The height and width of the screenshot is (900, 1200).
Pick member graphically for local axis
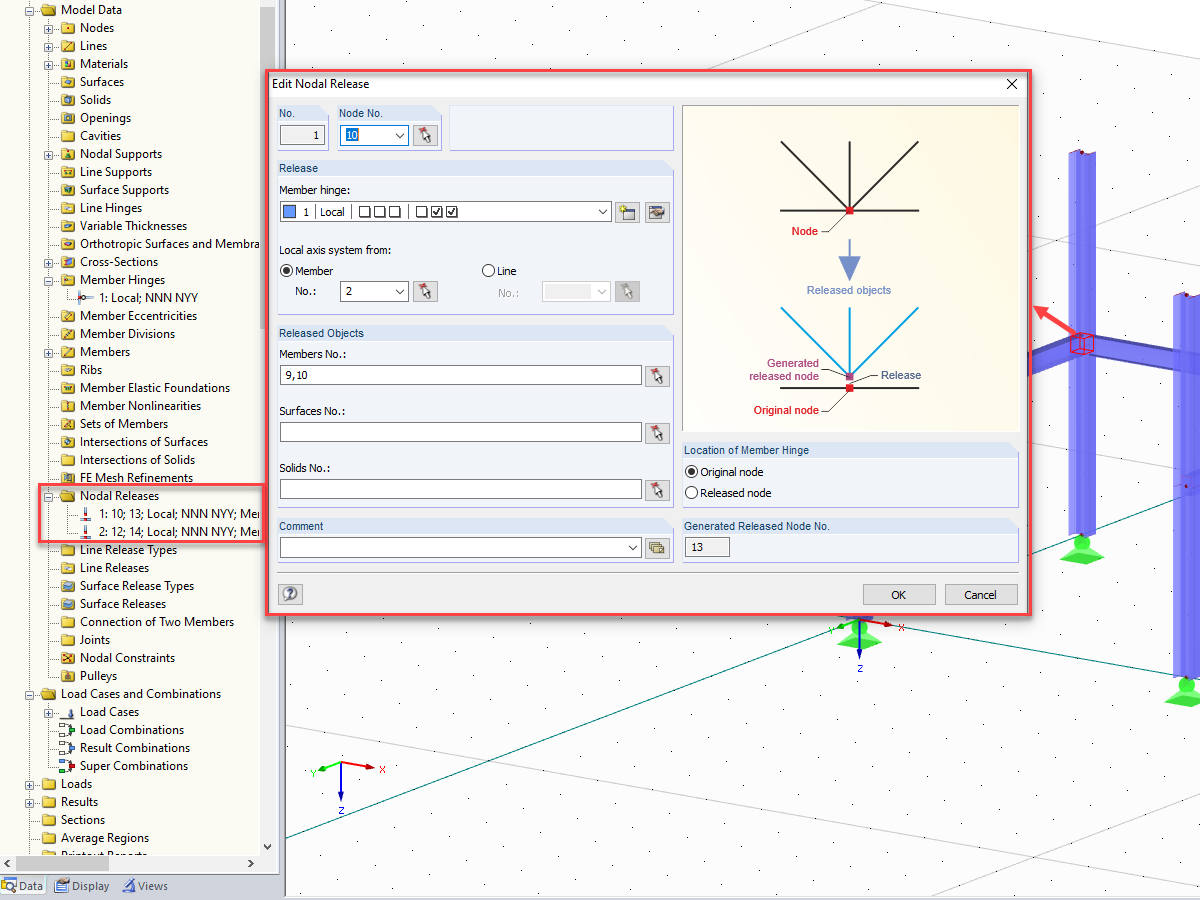coord(427,291)
